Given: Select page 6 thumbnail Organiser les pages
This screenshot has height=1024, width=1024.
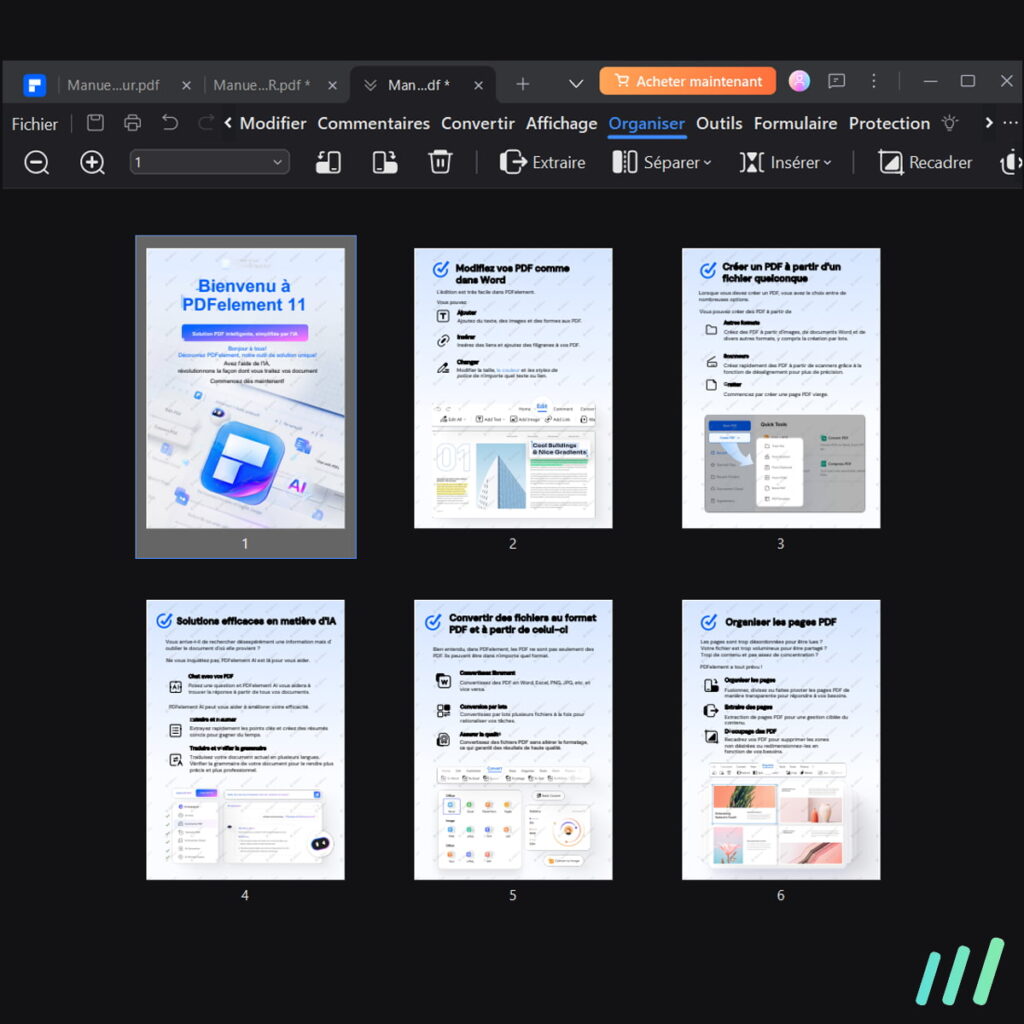Looking at the screenshot, I should click(780, 739).
